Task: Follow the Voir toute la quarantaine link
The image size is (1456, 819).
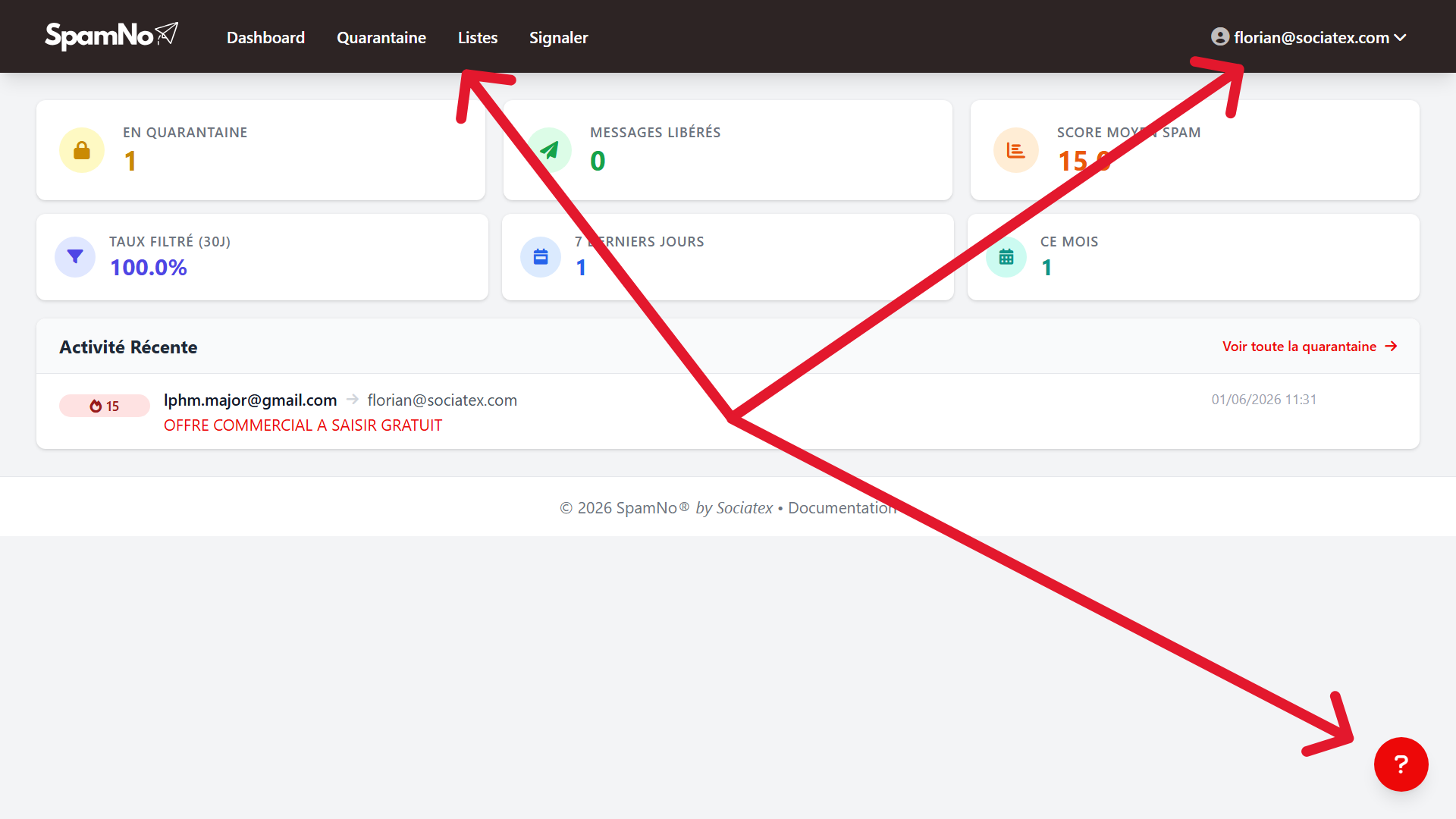Action: [x=1310, y=347]
